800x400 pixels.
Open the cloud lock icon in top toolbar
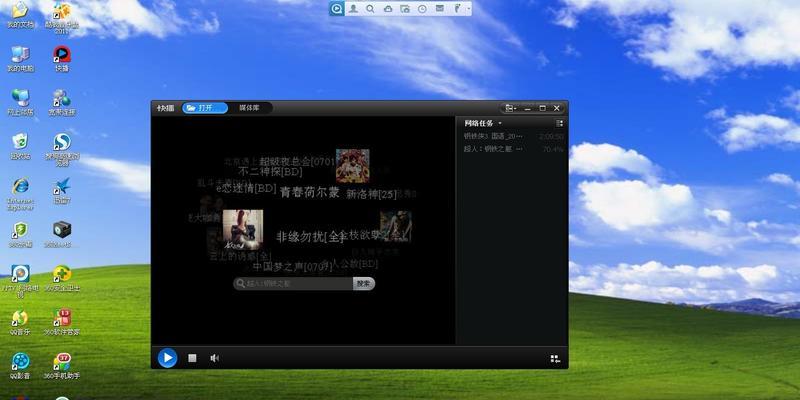coord(388,9)
